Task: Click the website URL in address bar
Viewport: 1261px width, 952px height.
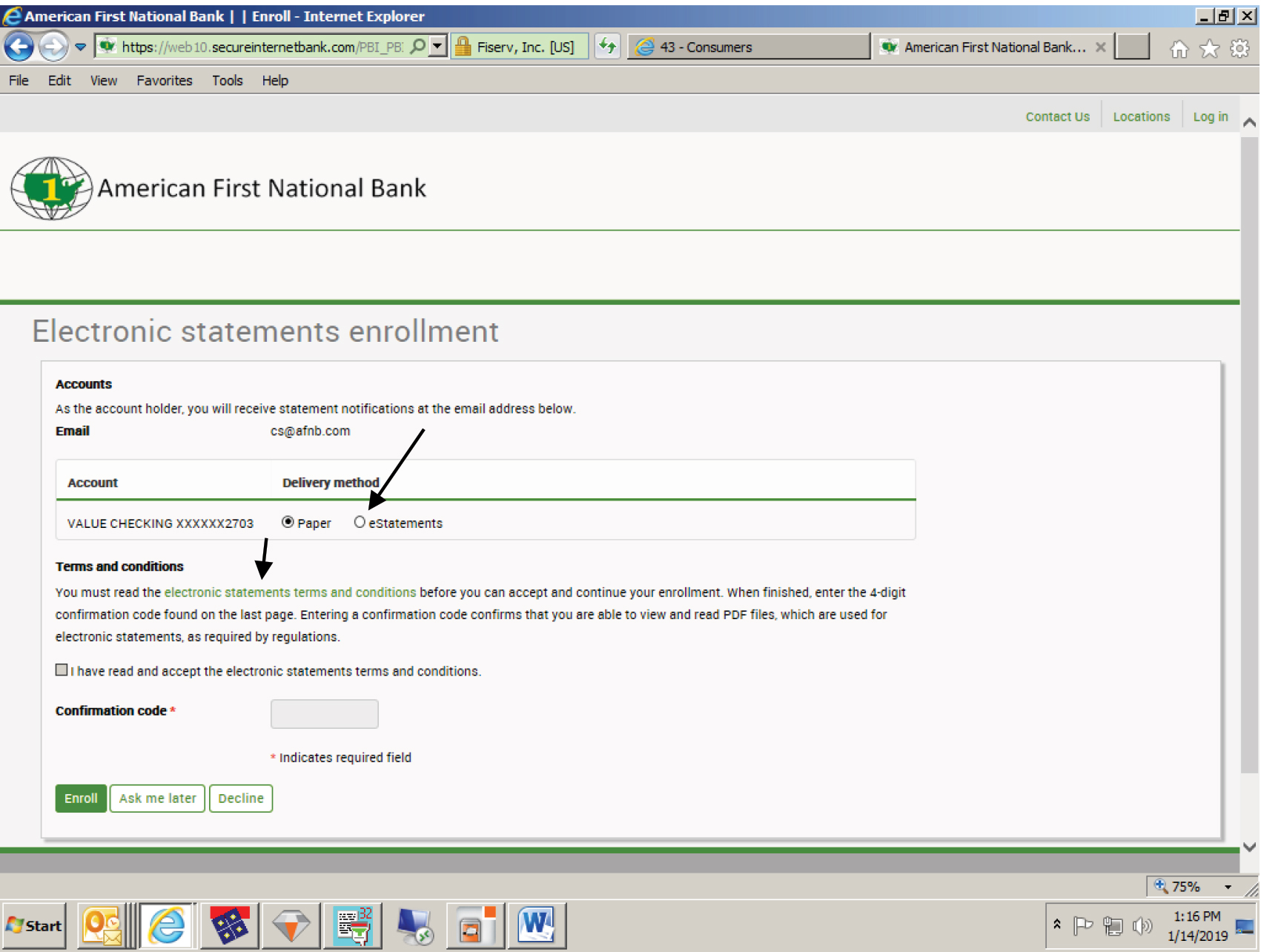Action: click(262, 47)
